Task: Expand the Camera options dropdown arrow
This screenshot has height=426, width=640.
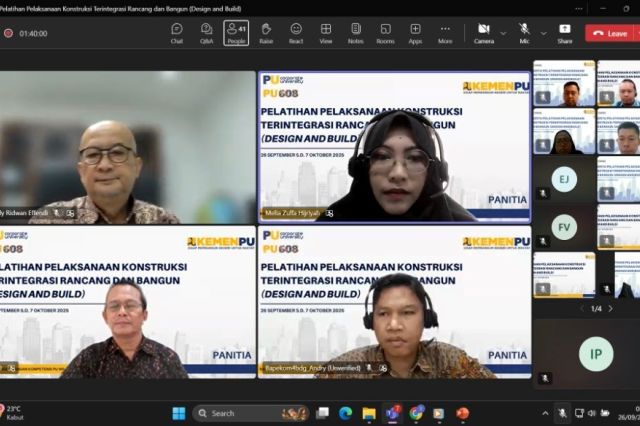Action: (x=503, y=33)
